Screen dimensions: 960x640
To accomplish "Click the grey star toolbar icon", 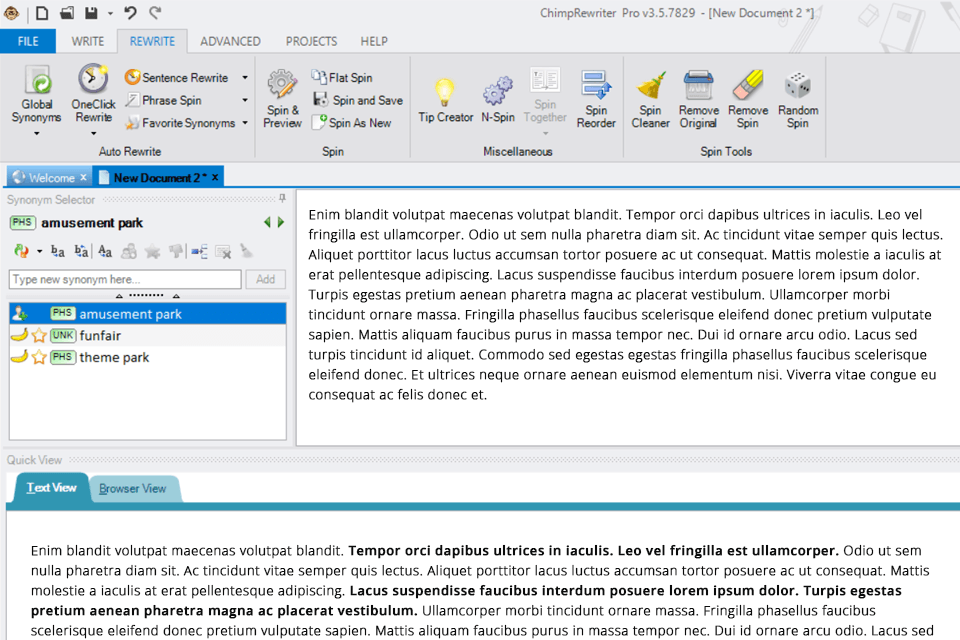I will (x=152, y=251).
